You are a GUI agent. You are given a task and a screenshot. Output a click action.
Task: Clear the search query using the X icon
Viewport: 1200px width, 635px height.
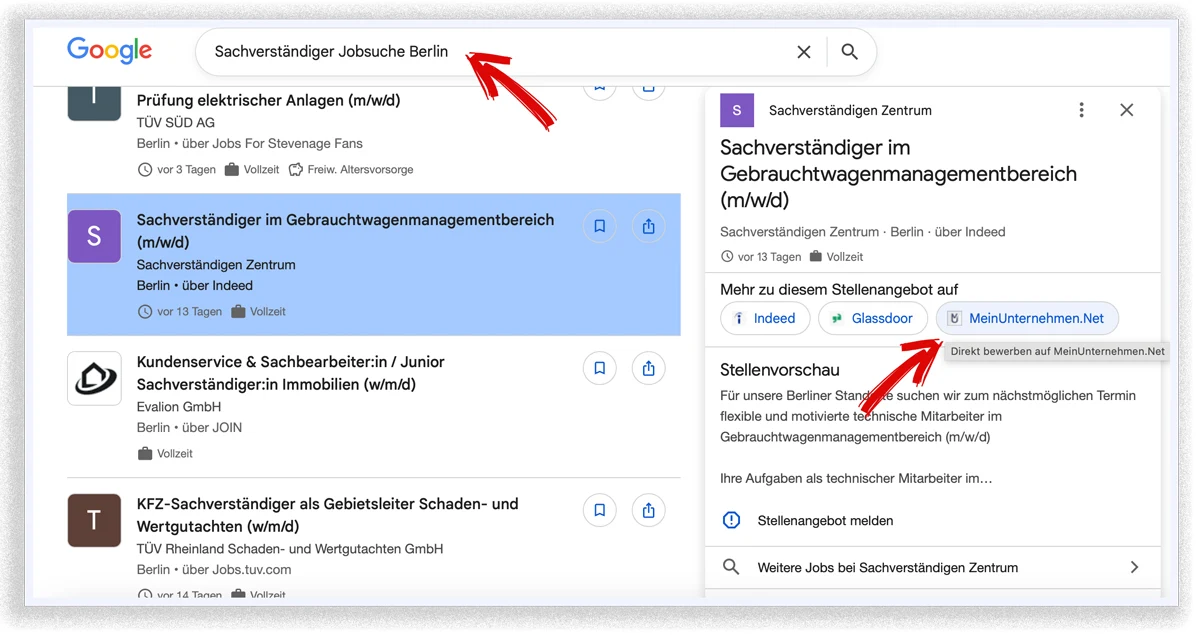click(804, 51)
